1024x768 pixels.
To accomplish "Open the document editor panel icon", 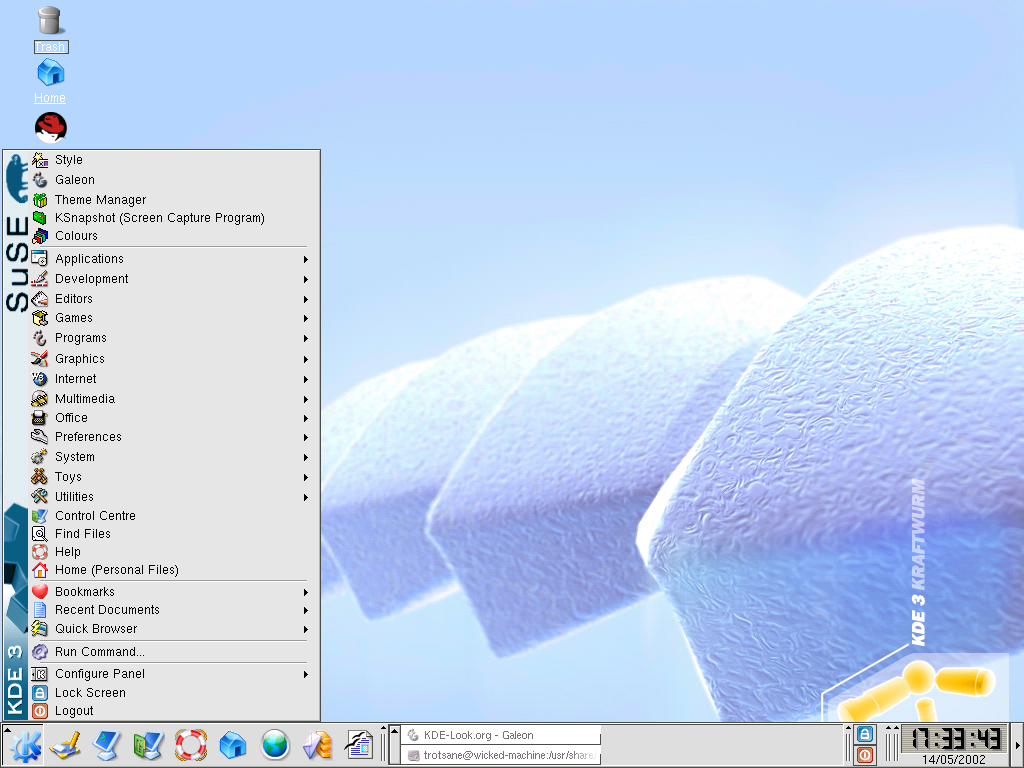I will [x=359, y=745].
